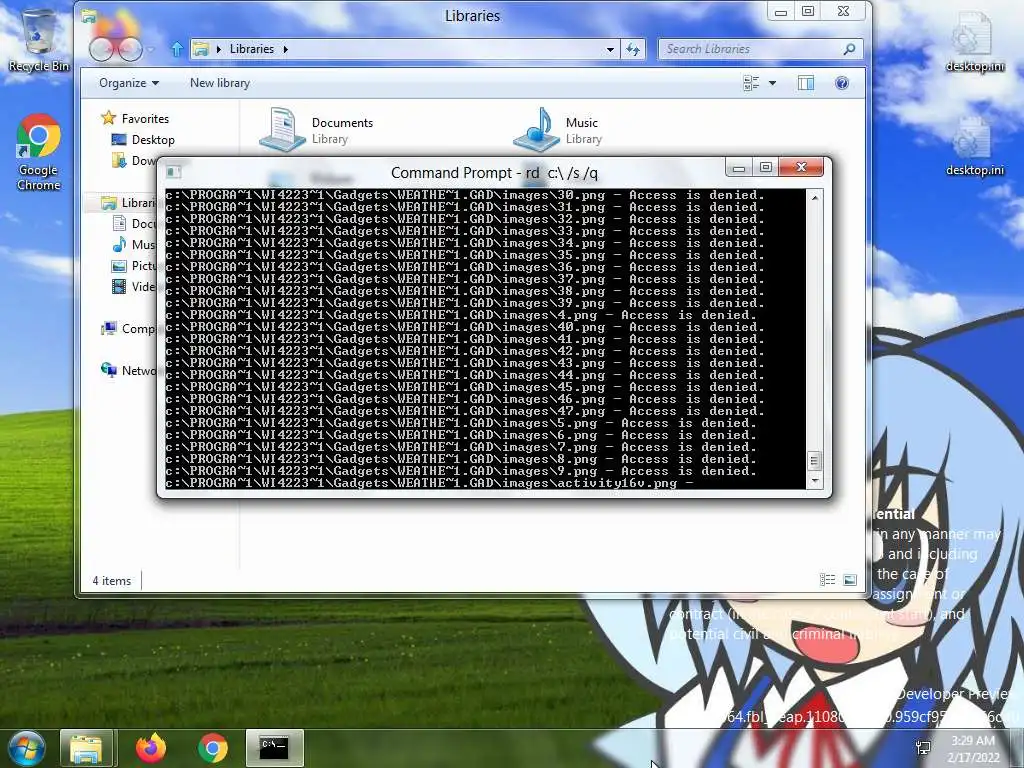Click network icon in system tray

[x=923, y=748]
